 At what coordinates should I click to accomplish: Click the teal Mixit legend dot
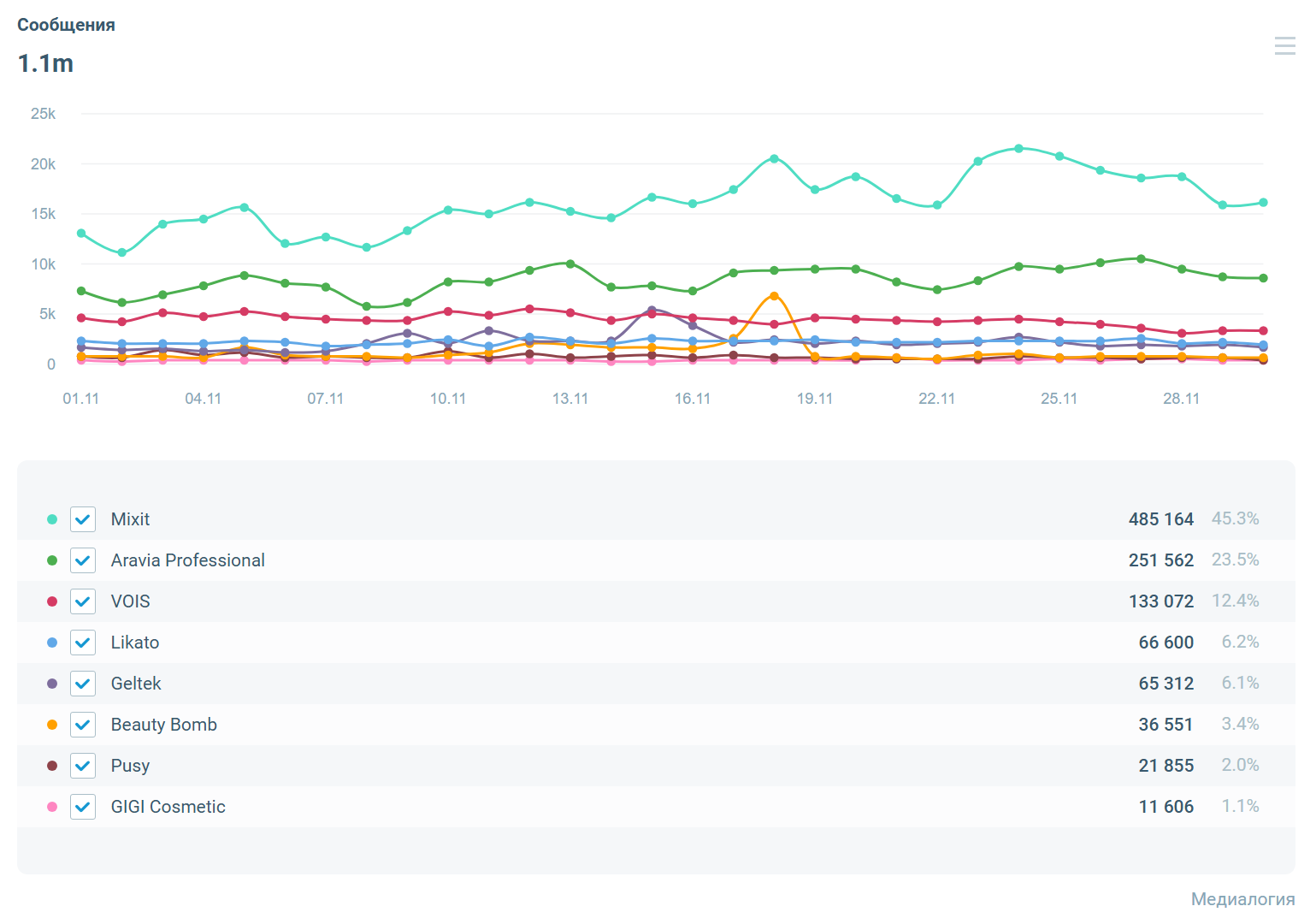(52, 519)
